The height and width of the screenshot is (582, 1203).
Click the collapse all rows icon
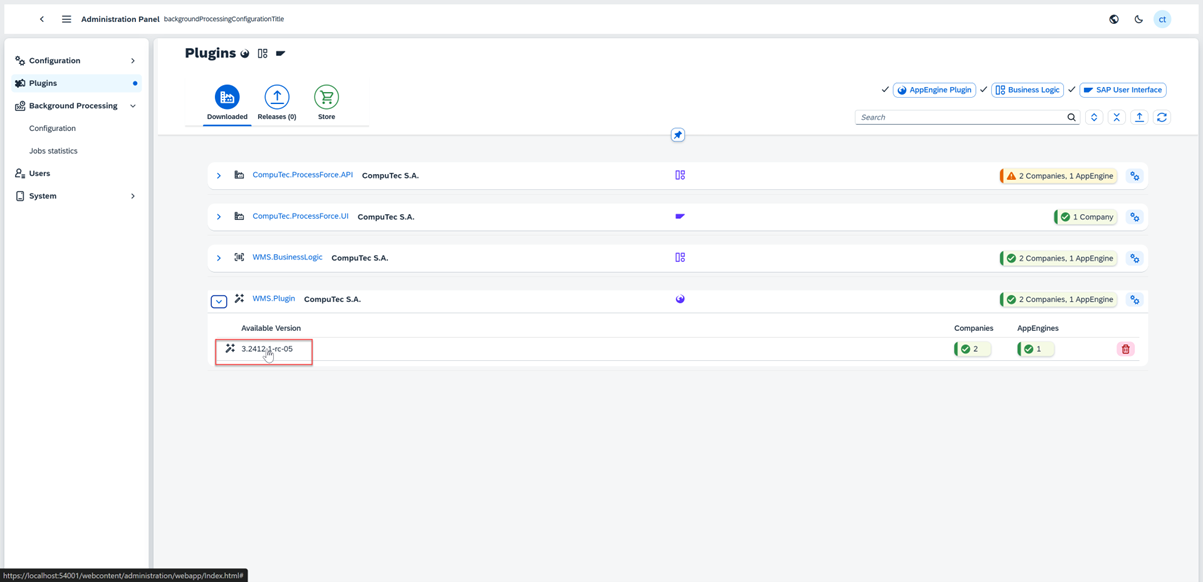1116,118
